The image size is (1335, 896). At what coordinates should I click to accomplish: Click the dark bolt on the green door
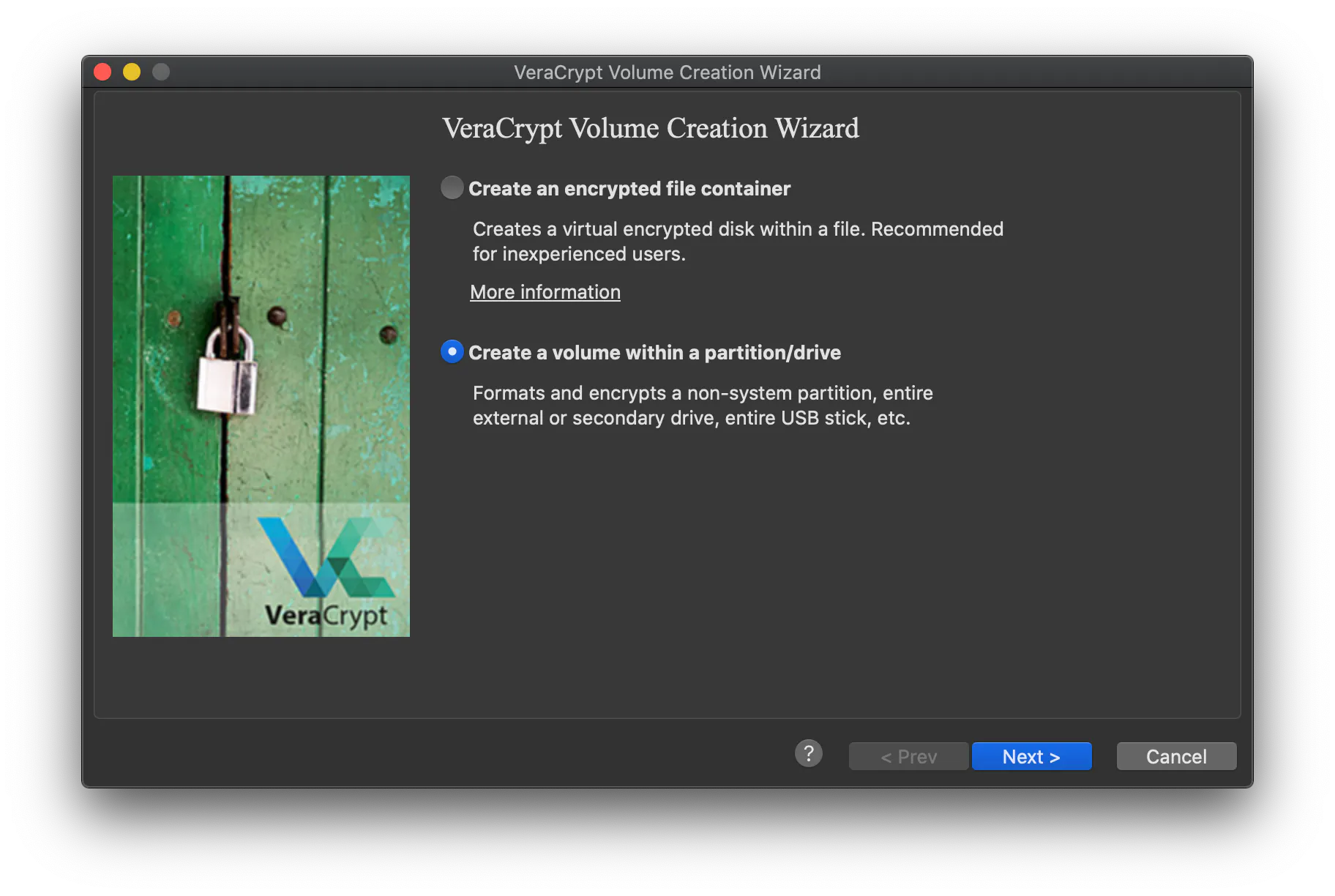[x=277, y=316]
